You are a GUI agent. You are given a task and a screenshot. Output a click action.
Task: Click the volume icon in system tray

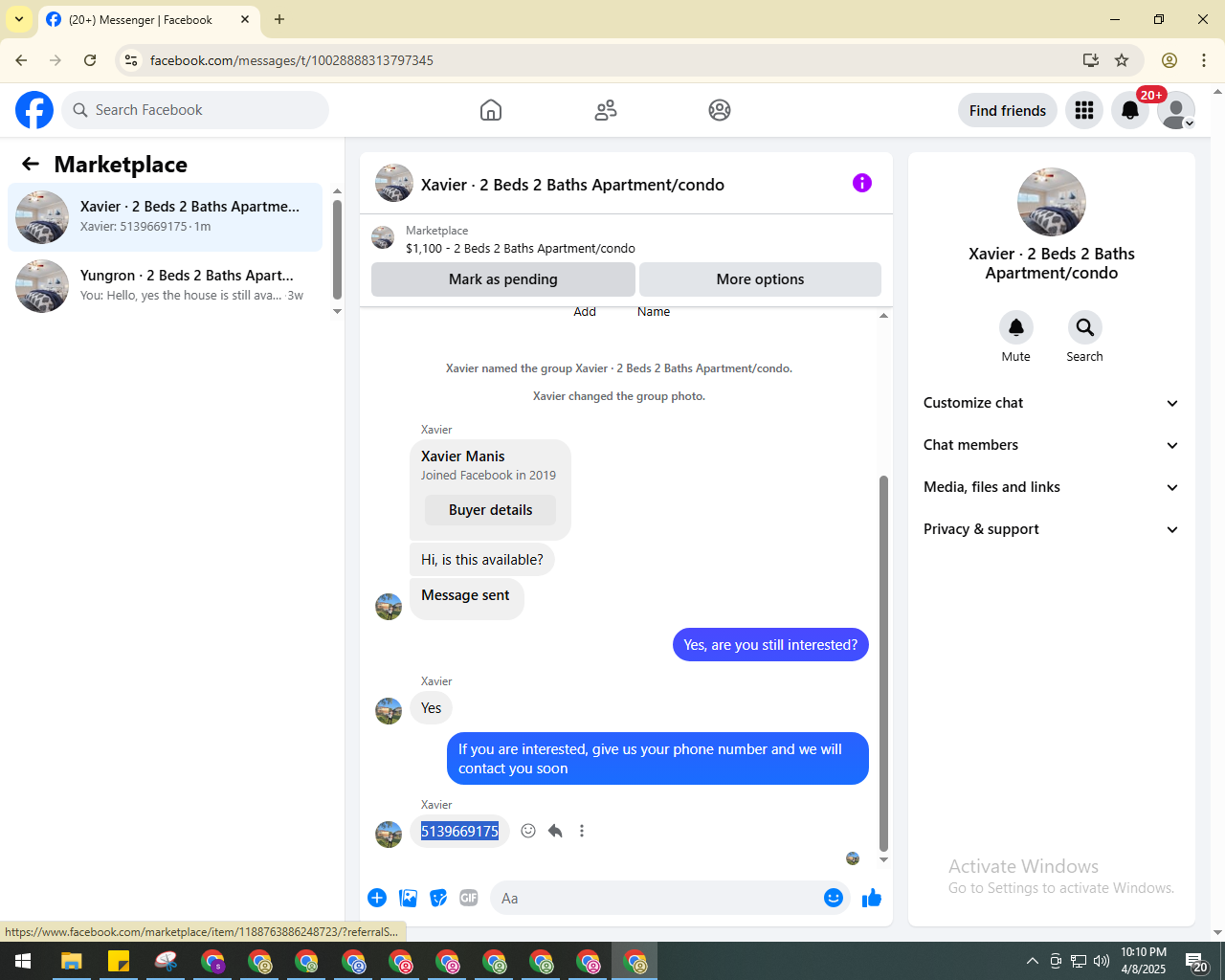point(1102,961)
